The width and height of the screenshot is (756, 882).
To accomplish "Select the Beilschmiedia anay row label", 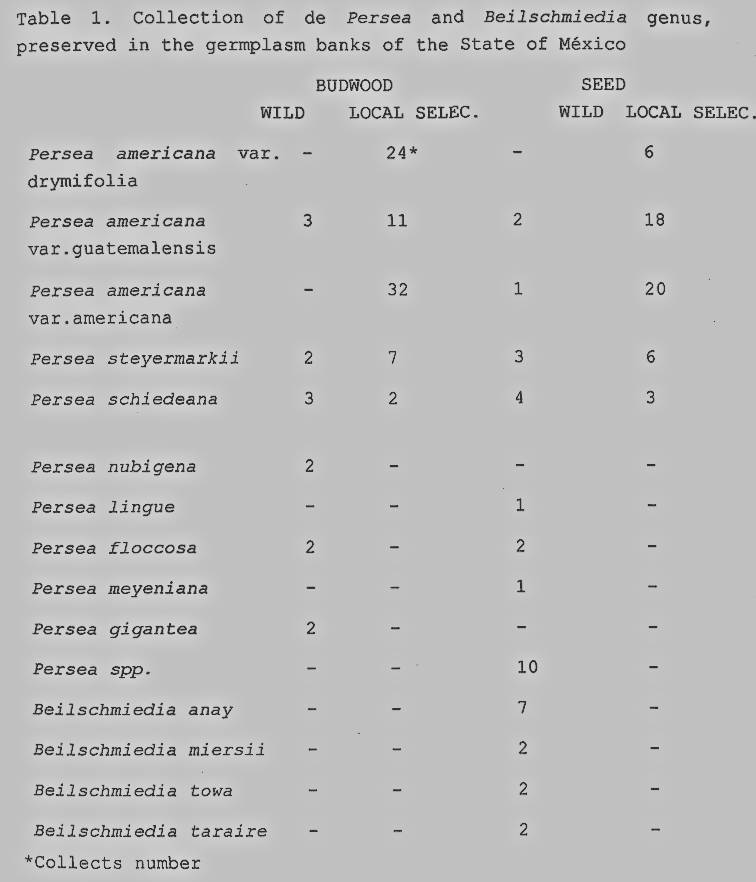I will 133,710.
